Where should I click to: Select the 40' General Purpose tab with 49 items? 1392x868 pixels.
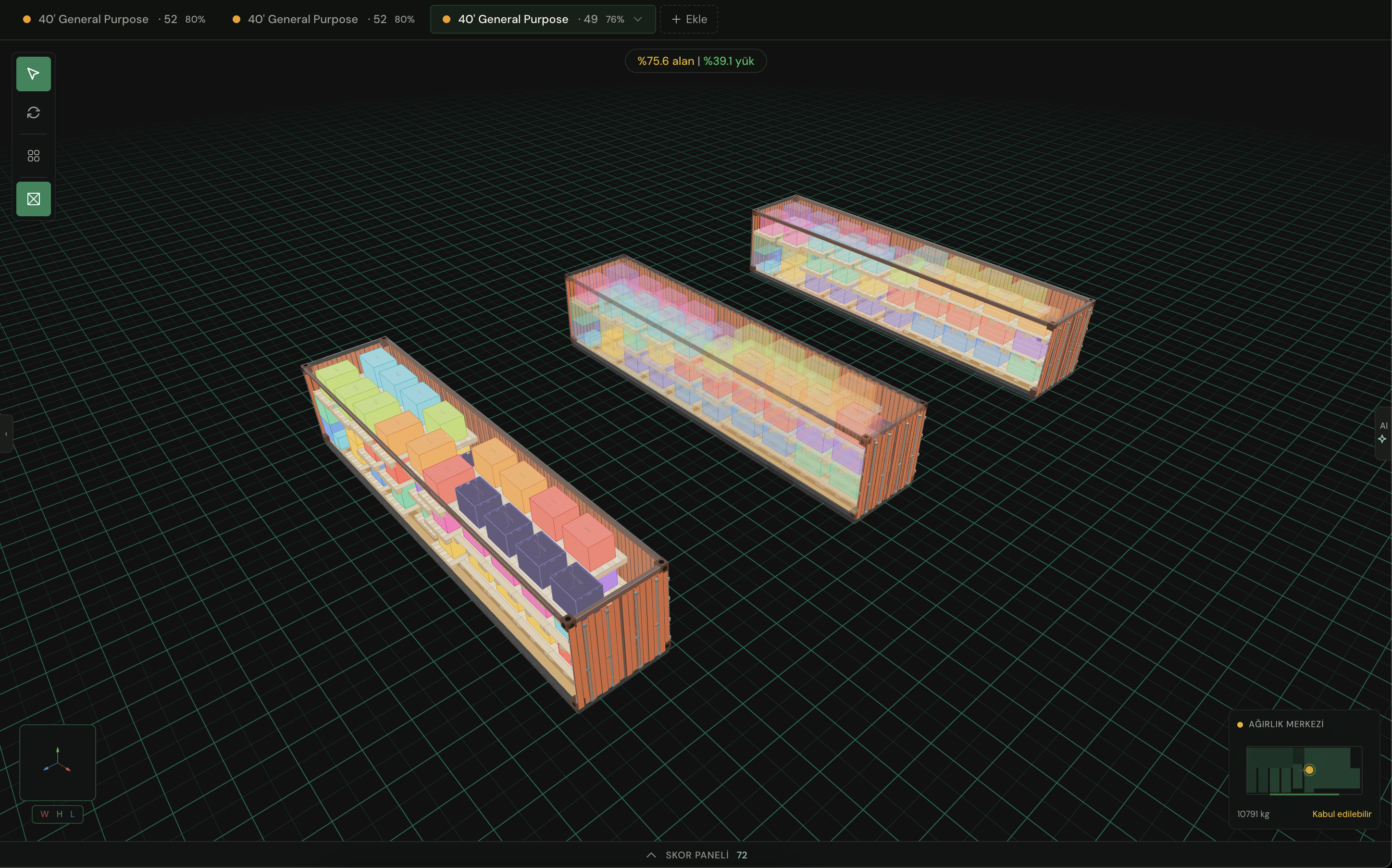pos(543,19)
